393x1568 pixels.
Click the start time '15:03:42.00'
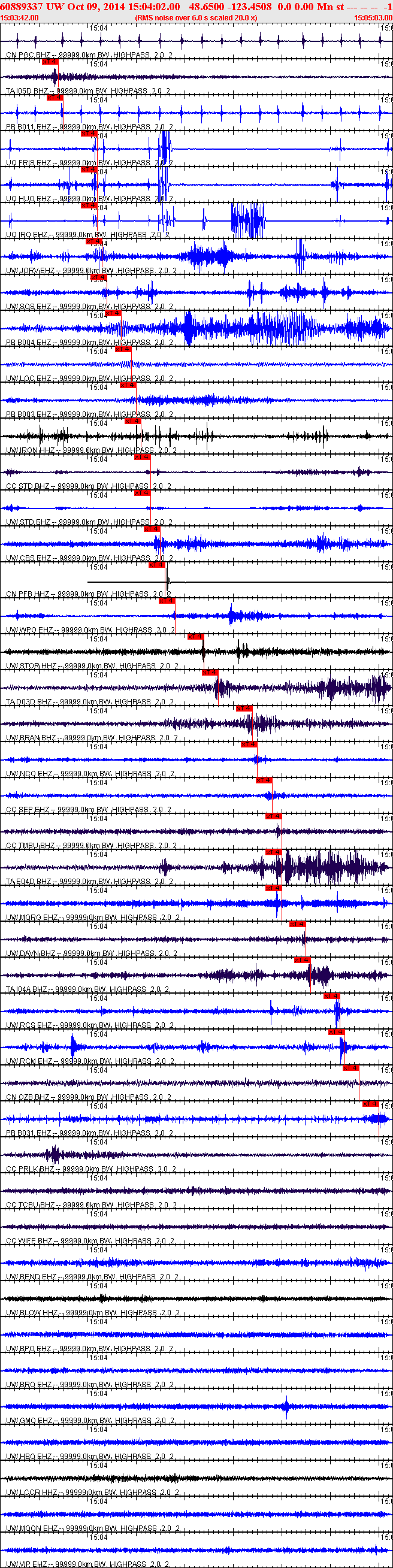20,17
